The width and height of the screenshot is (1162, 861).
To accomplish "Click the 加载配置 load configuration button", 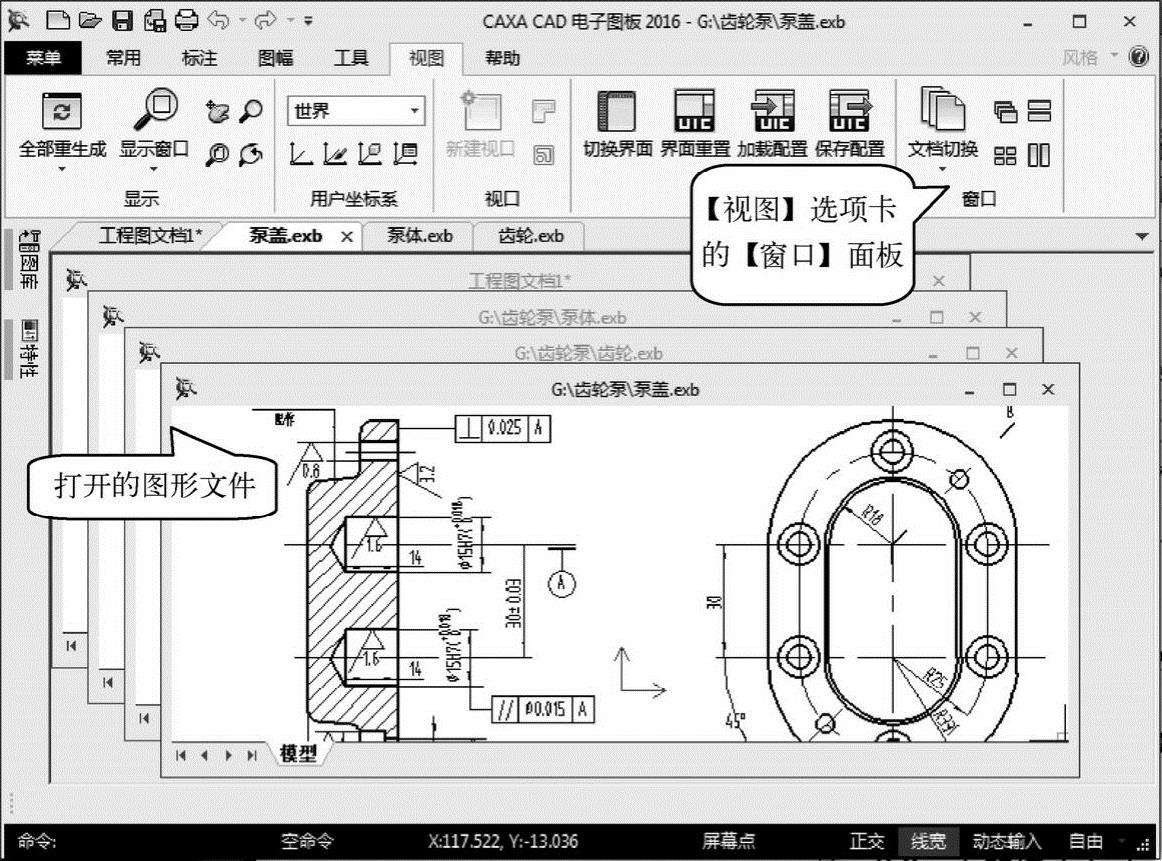I will tap(772, 123).
